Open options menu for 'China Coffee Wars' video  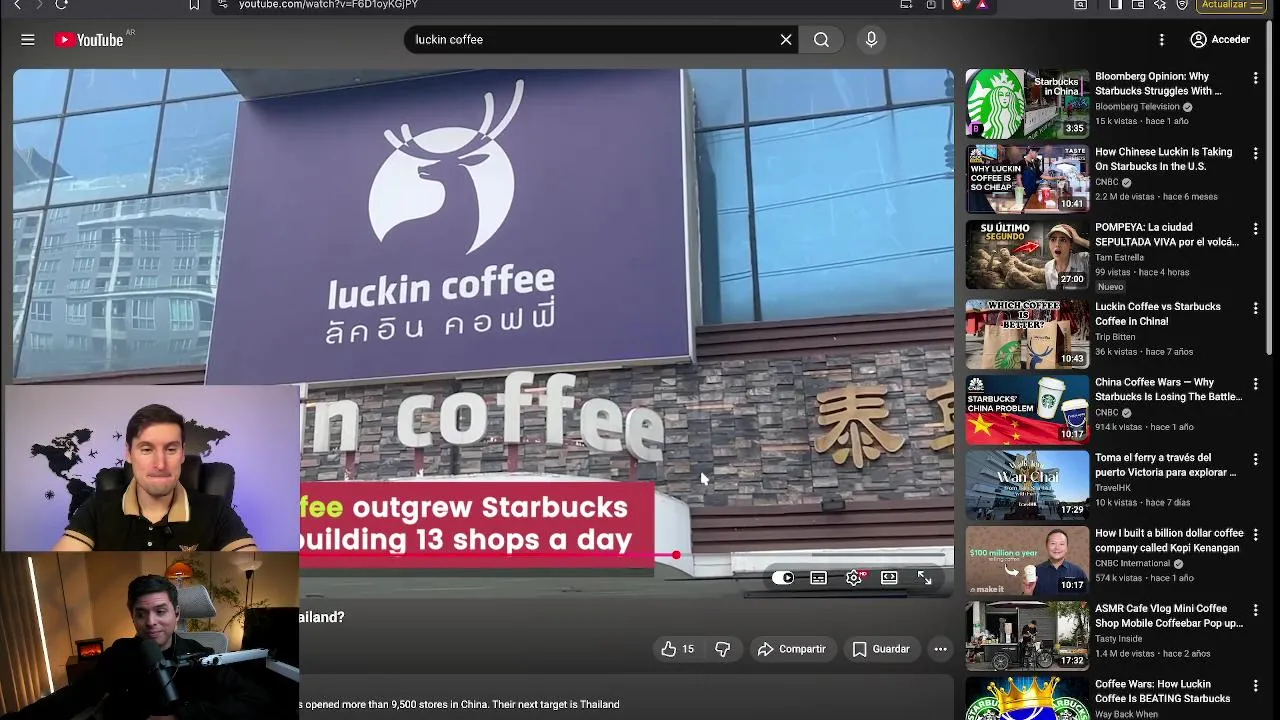pos(1255,384)
